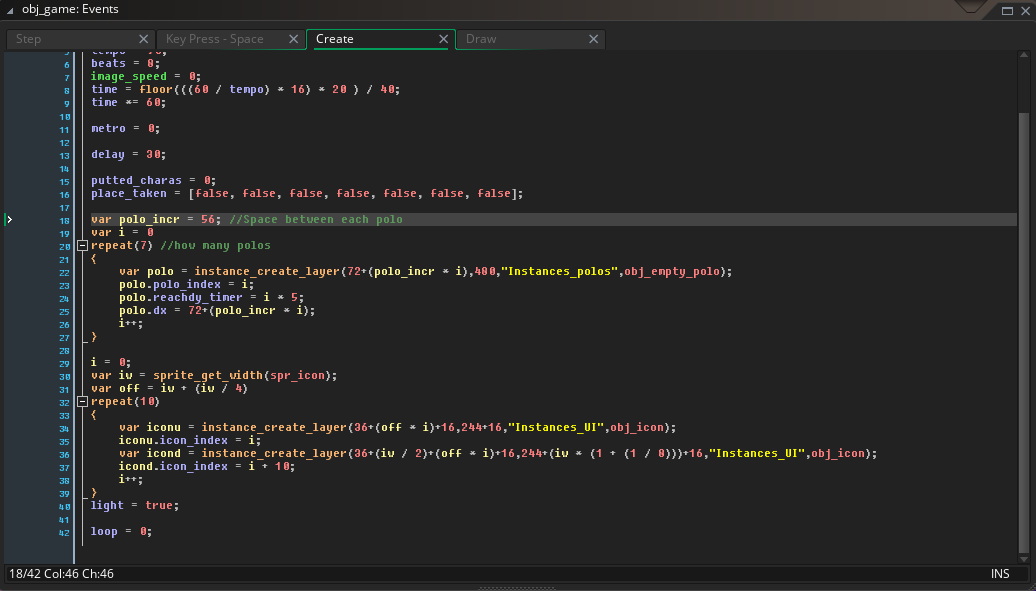Click the 'place_taken' array line

point(307,194)
